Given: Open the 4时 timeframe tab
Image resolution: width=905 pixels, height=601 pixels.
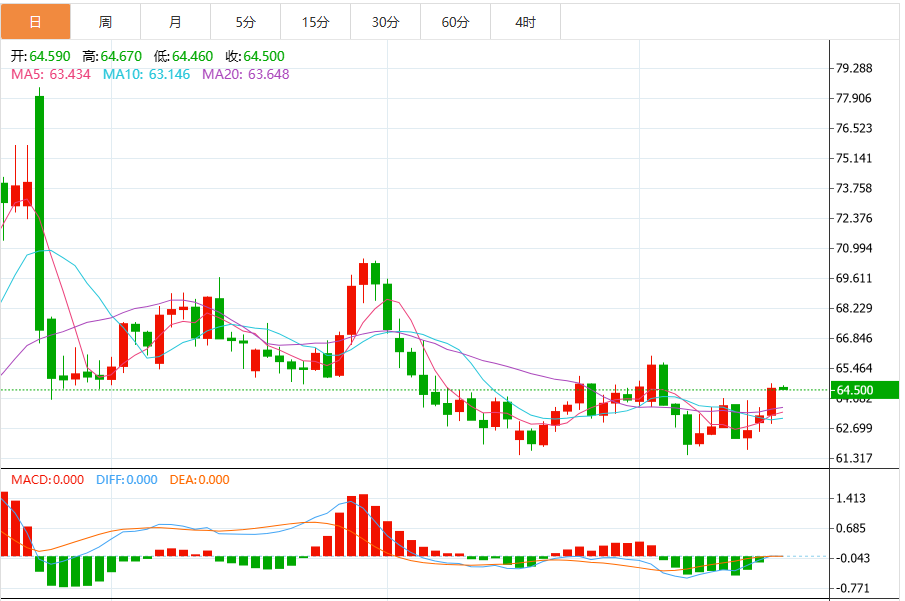Looking at the screenshot, I should click(525, 21).
